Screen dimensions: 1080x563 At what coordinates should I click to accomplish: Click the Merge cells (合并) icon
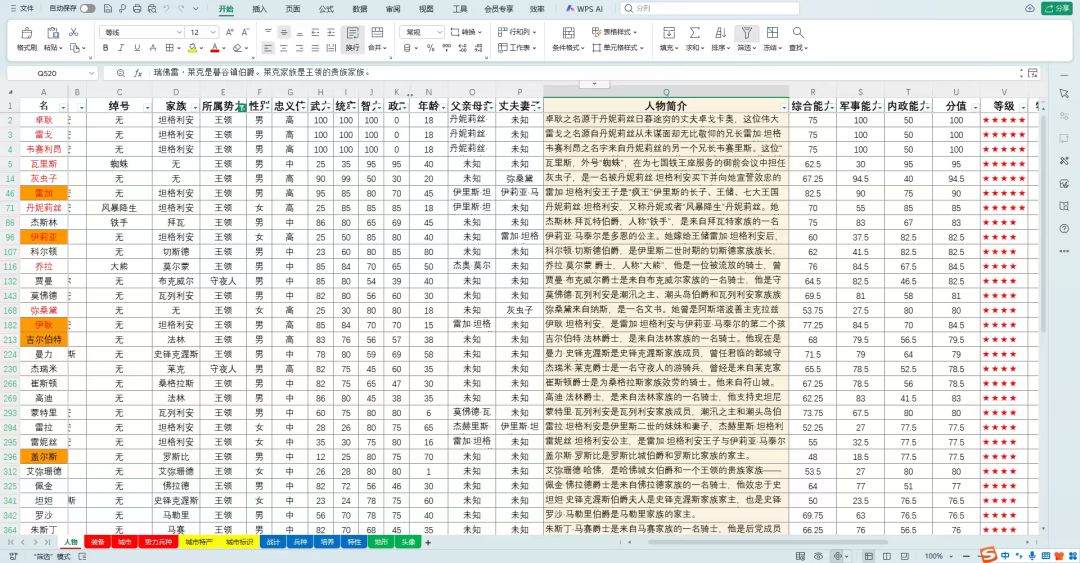pyautogui.click(x=377, y=33)
